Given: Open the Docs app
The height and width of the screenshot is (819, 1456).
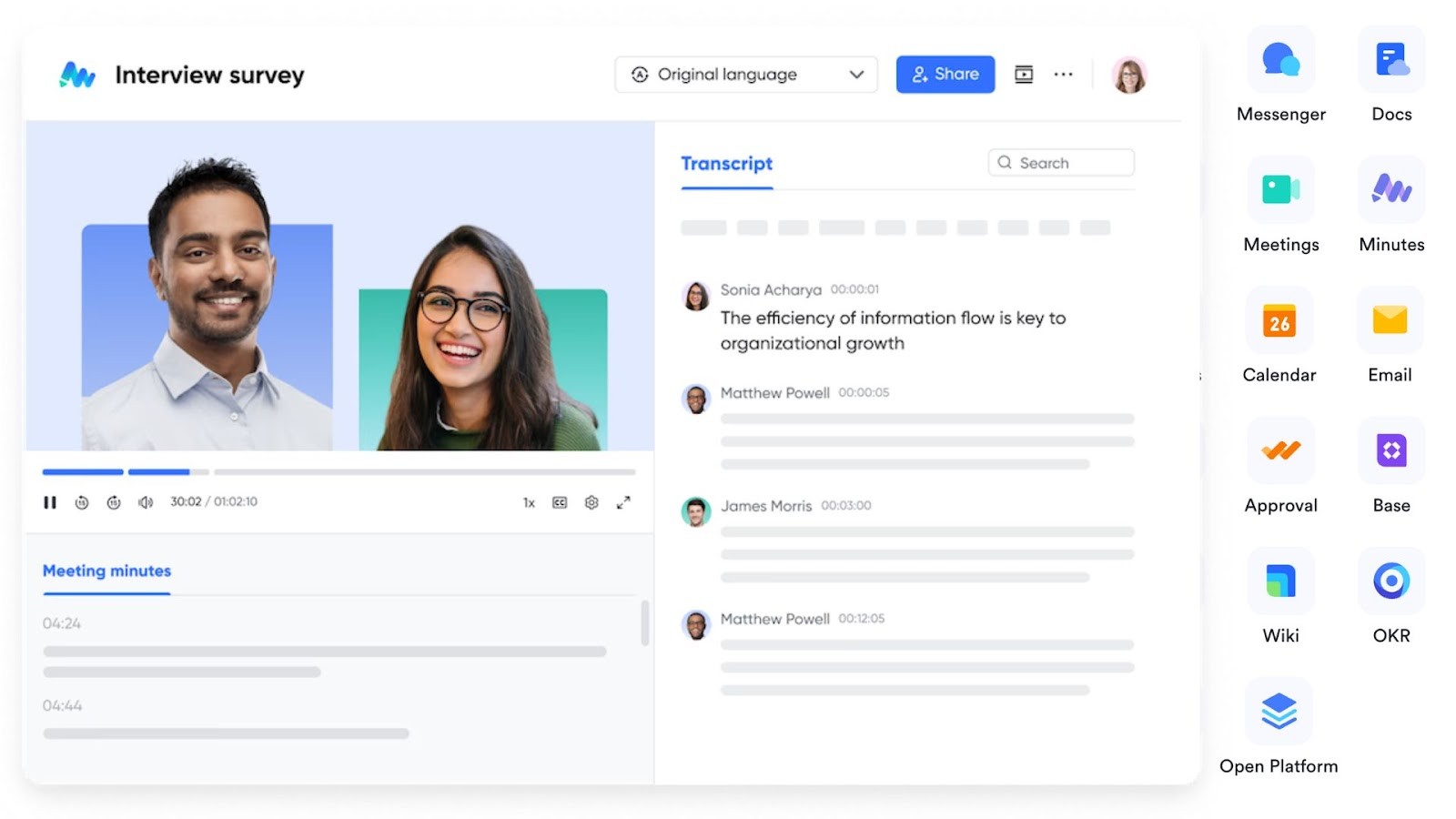Looking at the screenshot, I should 1390,58.
